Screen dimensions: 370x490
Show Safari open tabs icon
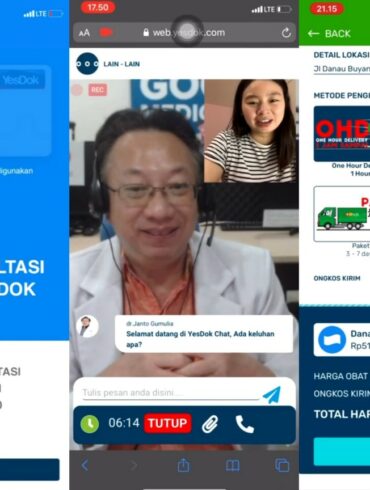282,465
